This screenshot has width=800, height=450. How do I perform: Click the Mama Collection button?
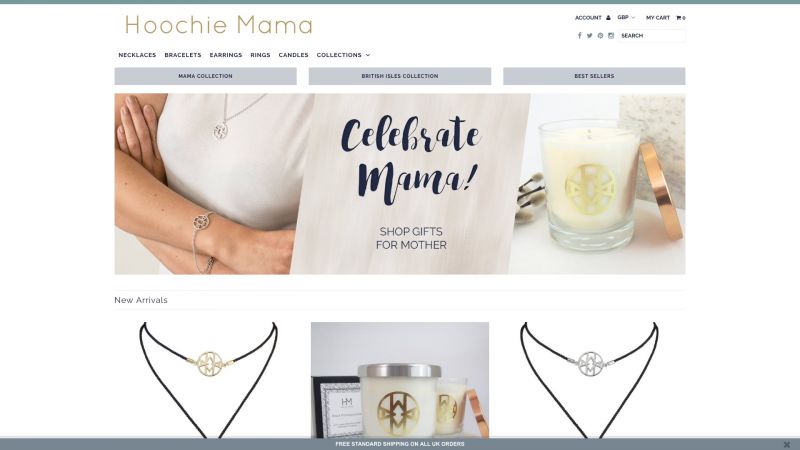[x=206, y=76]
